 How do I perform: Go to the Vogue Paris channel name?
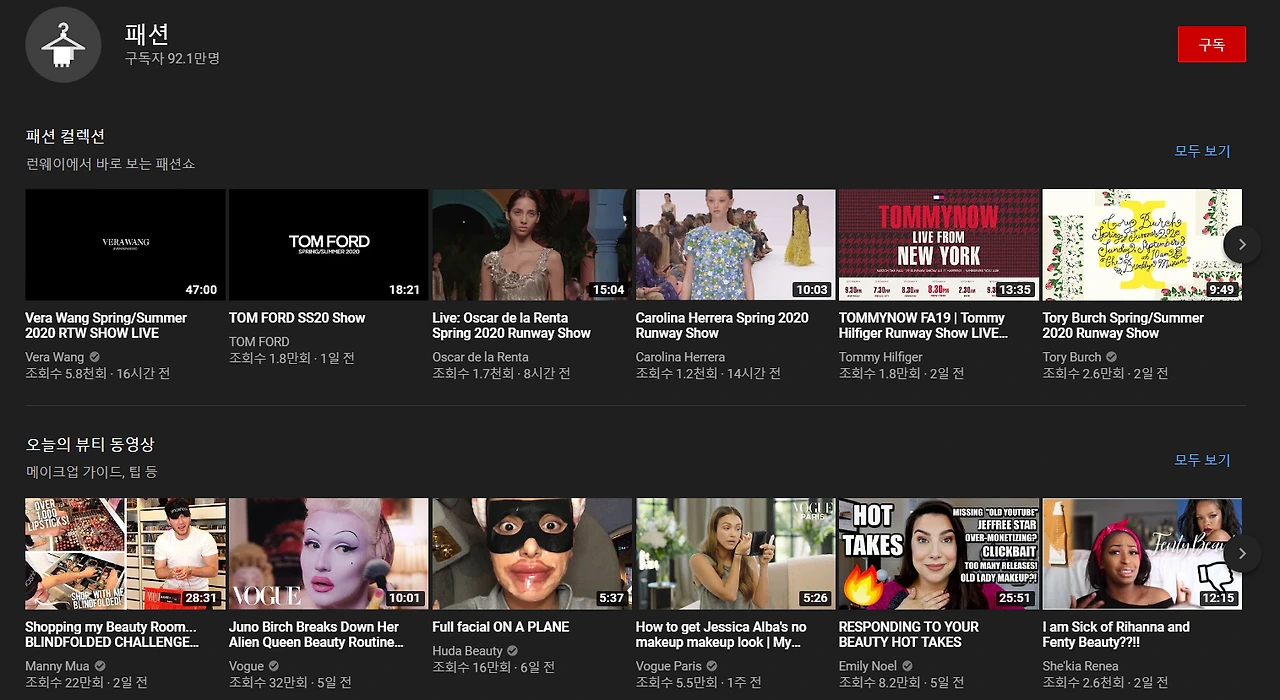click(669, 666)
